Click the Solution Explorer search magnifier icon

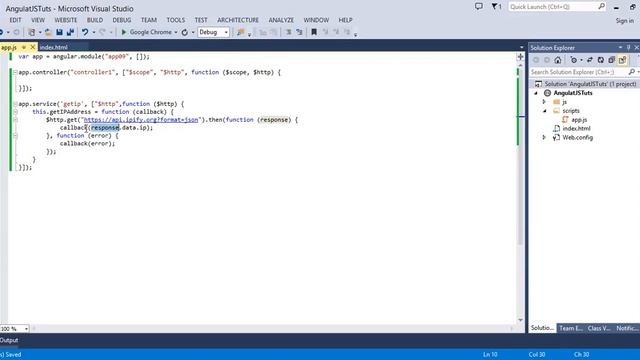point(631,72)
